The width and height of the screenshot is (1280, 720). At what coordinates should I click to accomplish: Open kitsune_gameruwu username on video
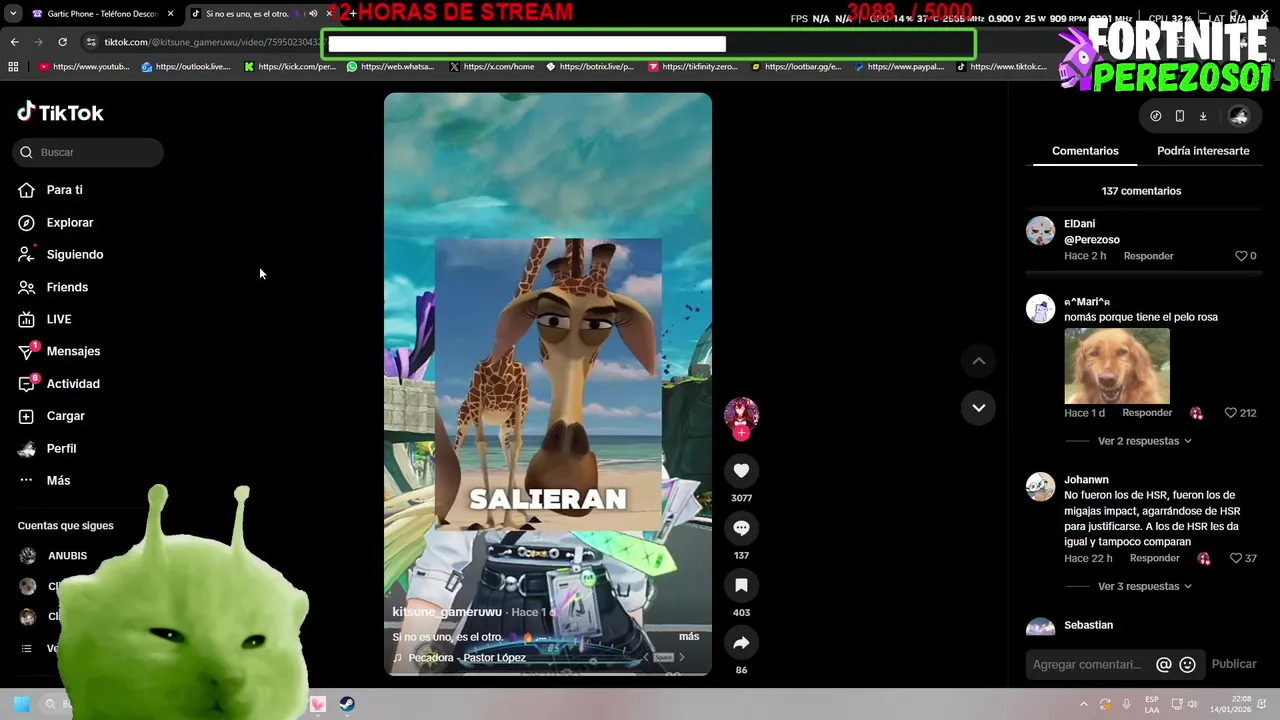click(x=447, y=612)
